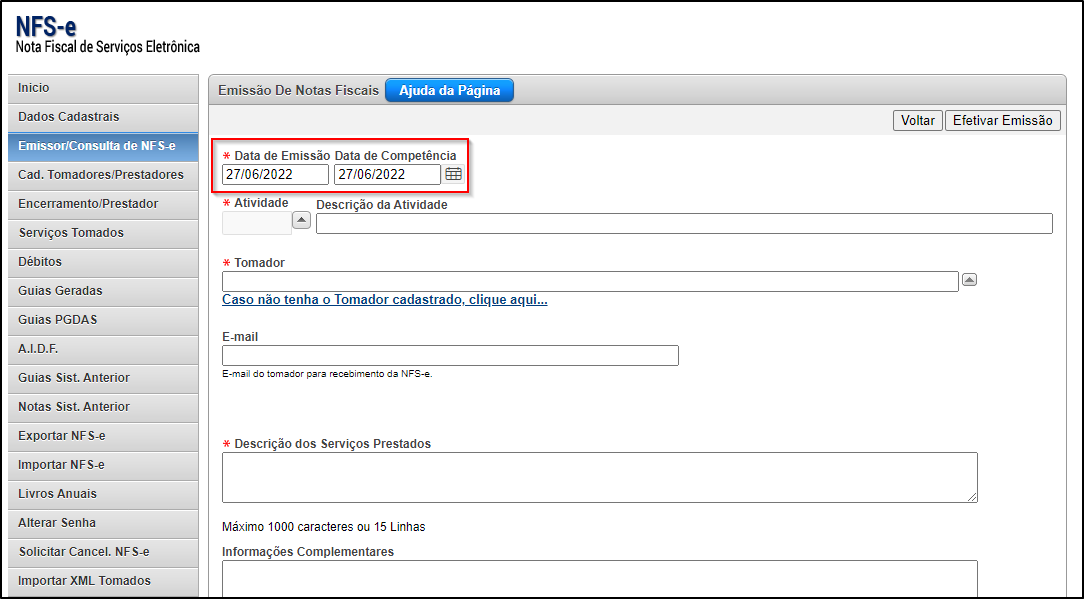Click the Informações Complementares text area
The image size is (1084, 599).
pyautogui.click(x=599, y=578)
